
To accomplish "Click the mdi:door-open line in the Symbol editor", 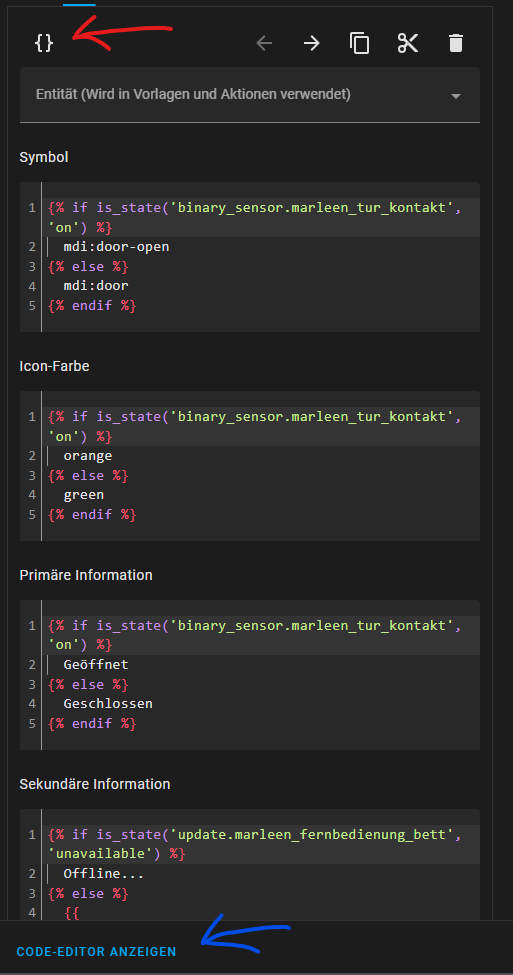I will (116, 247).
